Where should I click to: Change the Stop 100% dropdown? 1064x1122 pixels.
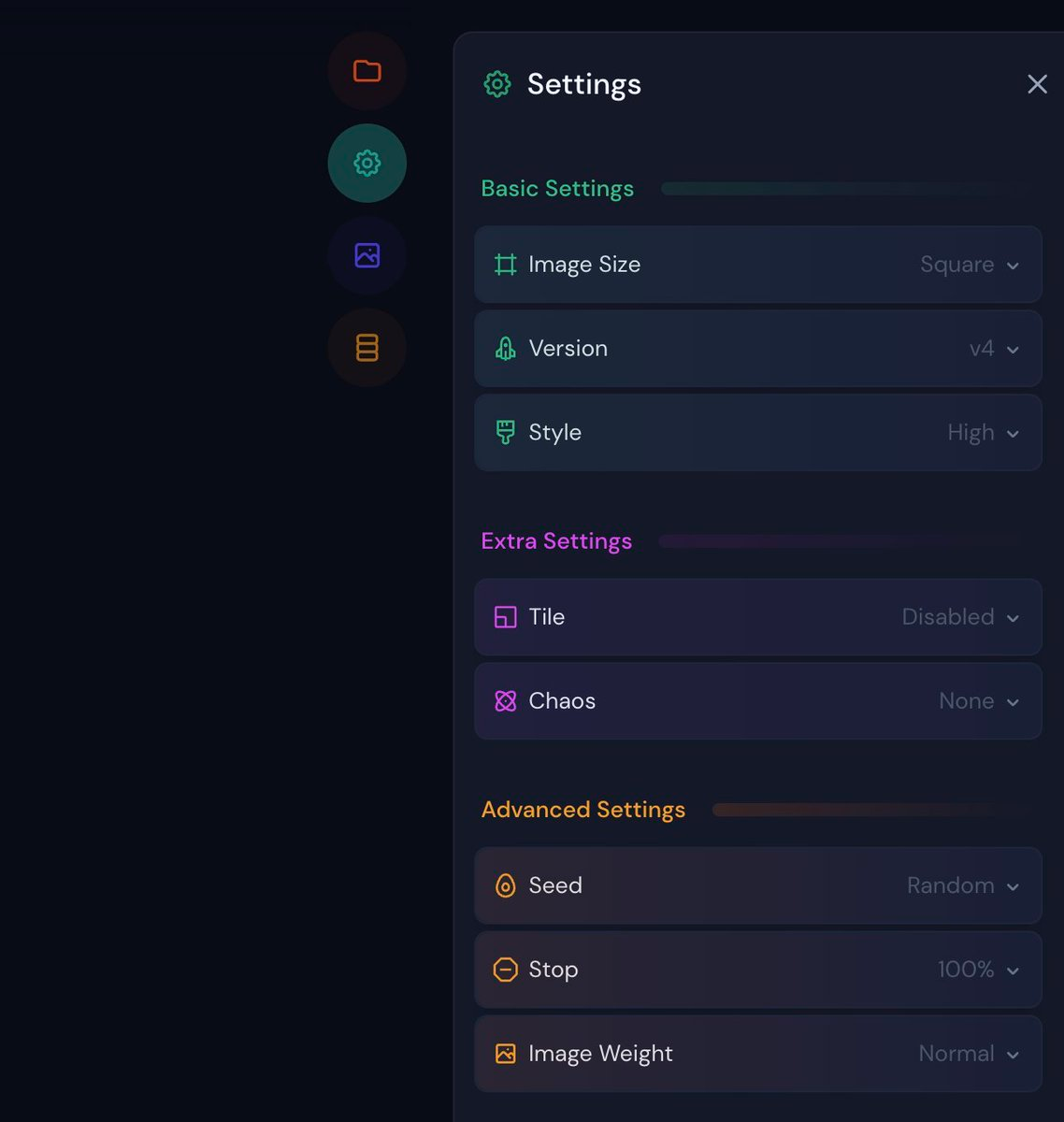point(977,970)
